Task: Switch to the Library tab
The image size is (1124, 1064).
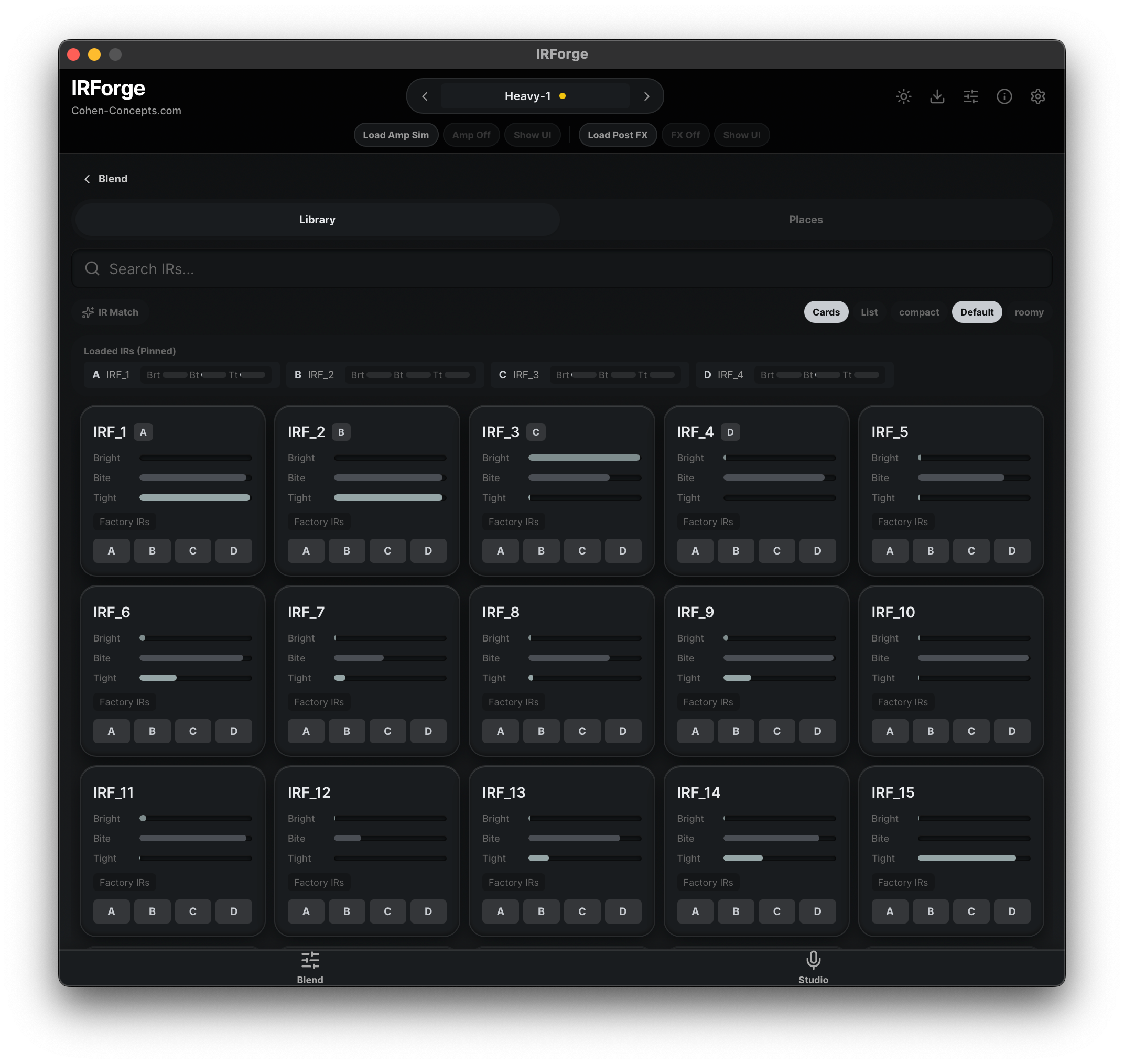Action: 317,220
